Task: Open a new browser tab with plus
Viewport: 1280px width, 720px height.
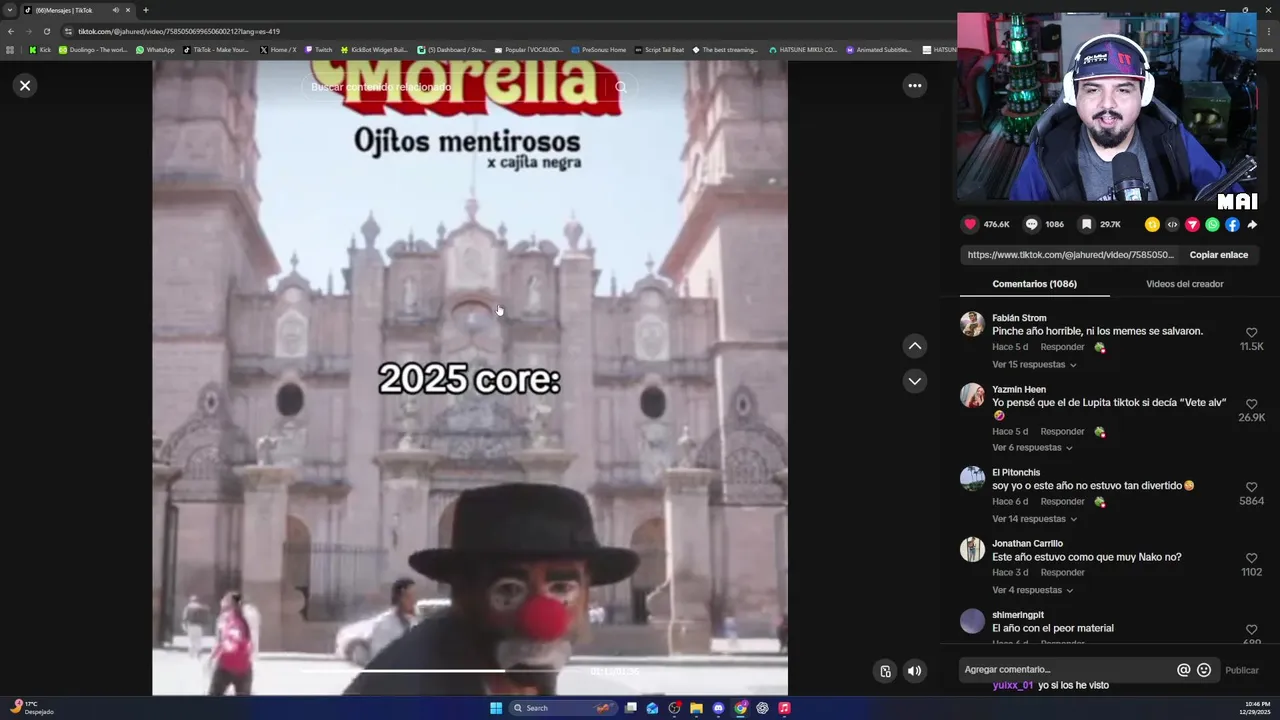Action: 145,10
